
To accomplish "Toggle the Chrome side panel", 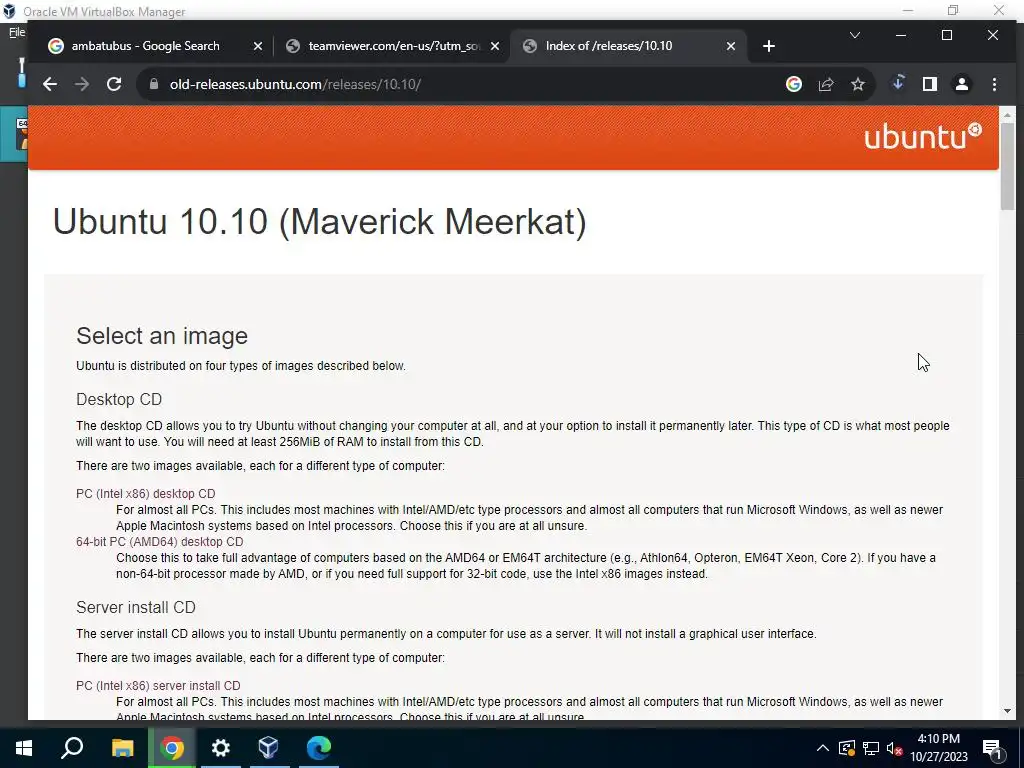I will [930, 84].
